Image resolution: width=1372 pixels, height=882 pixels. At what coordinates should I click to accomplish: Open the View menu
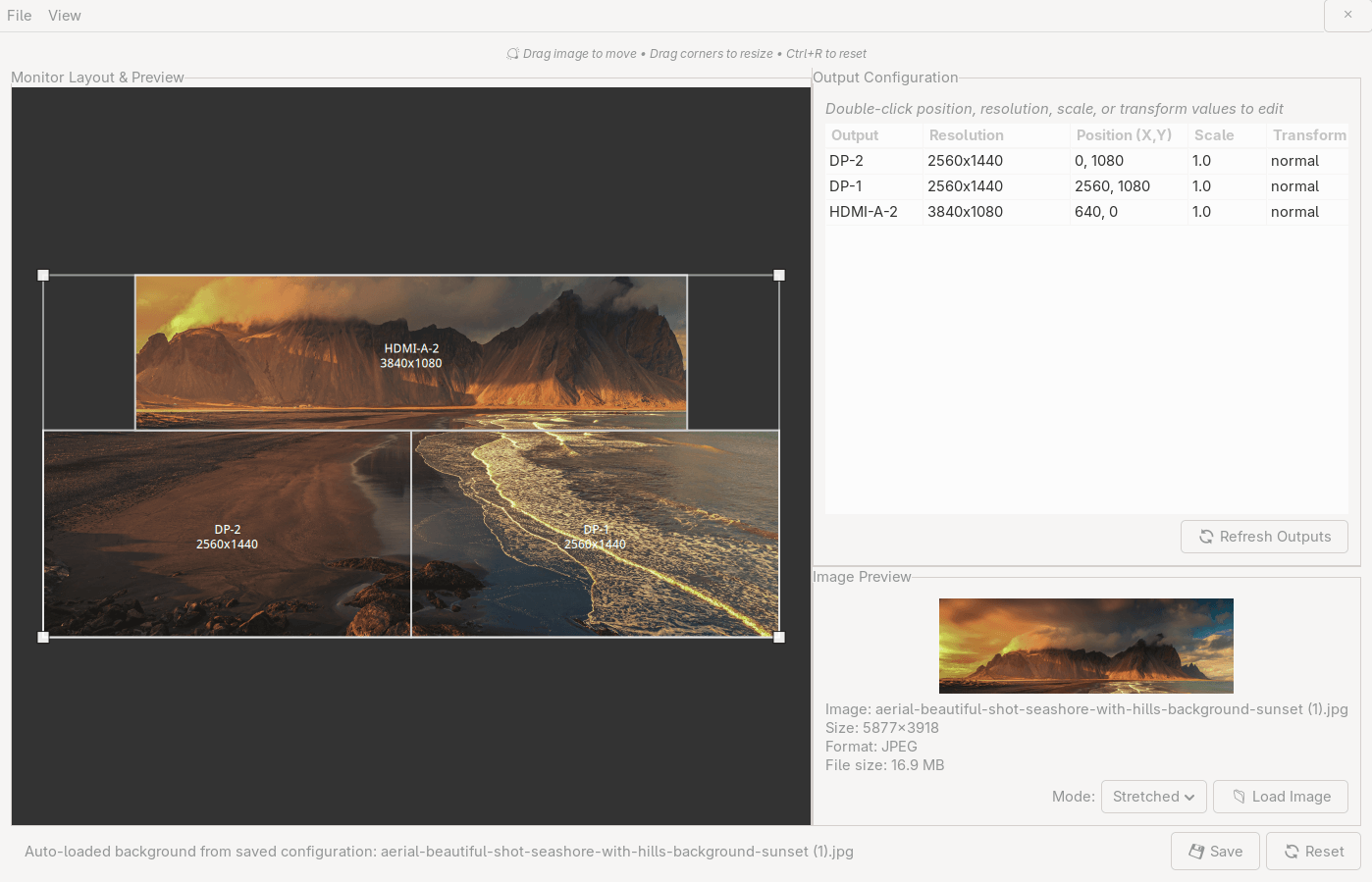click(65, 16)
